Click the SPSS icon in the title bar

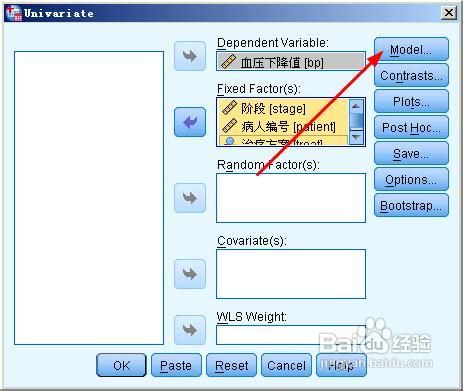coord(14,13)
